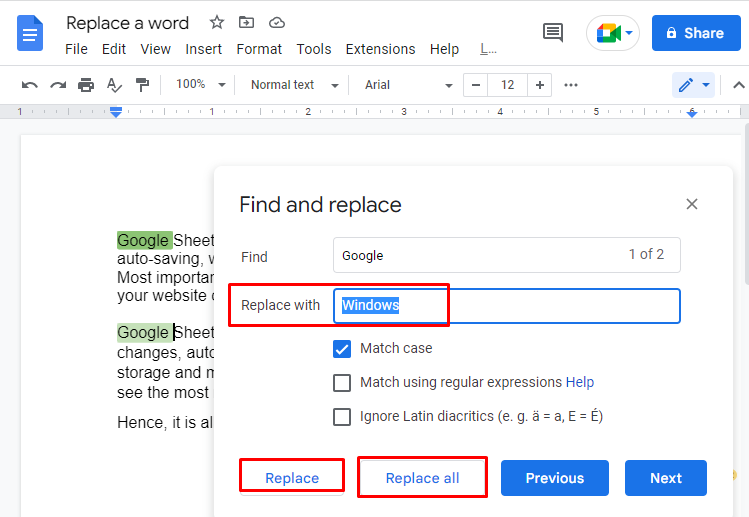Click the first highlighted Google word

(144, 240)
